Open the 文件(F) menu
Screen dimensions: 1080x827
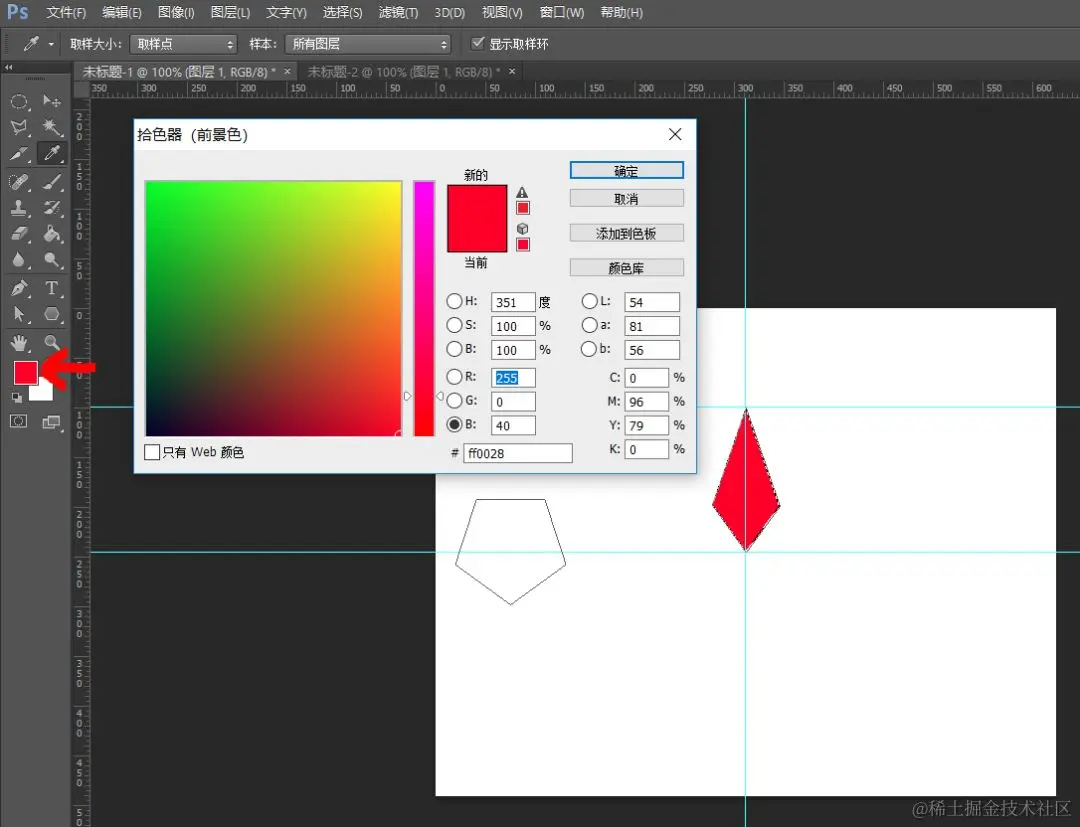coord(66,12)
